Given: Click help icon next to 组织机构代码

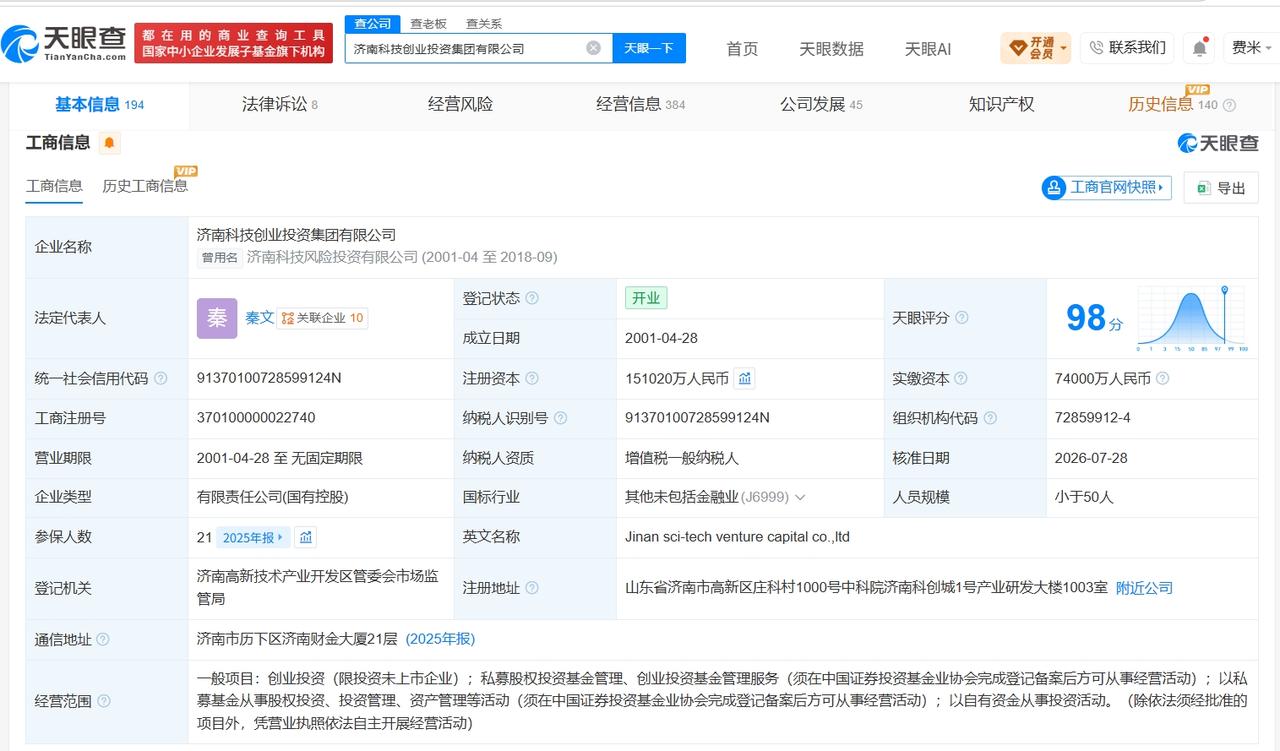Looking at the screenshot, I should [990, 418].
